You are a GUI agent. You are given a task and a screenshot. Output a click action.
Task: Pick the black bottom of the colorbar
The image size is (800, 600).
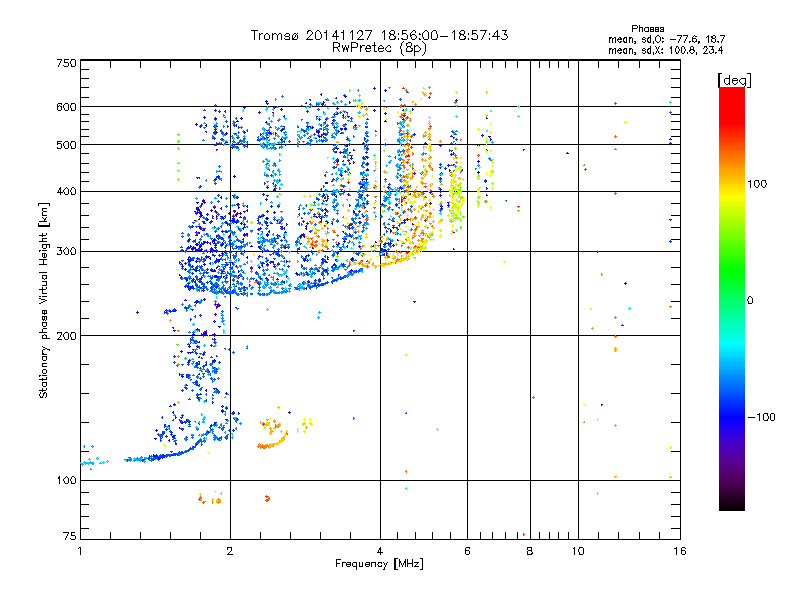pos(732,503)
